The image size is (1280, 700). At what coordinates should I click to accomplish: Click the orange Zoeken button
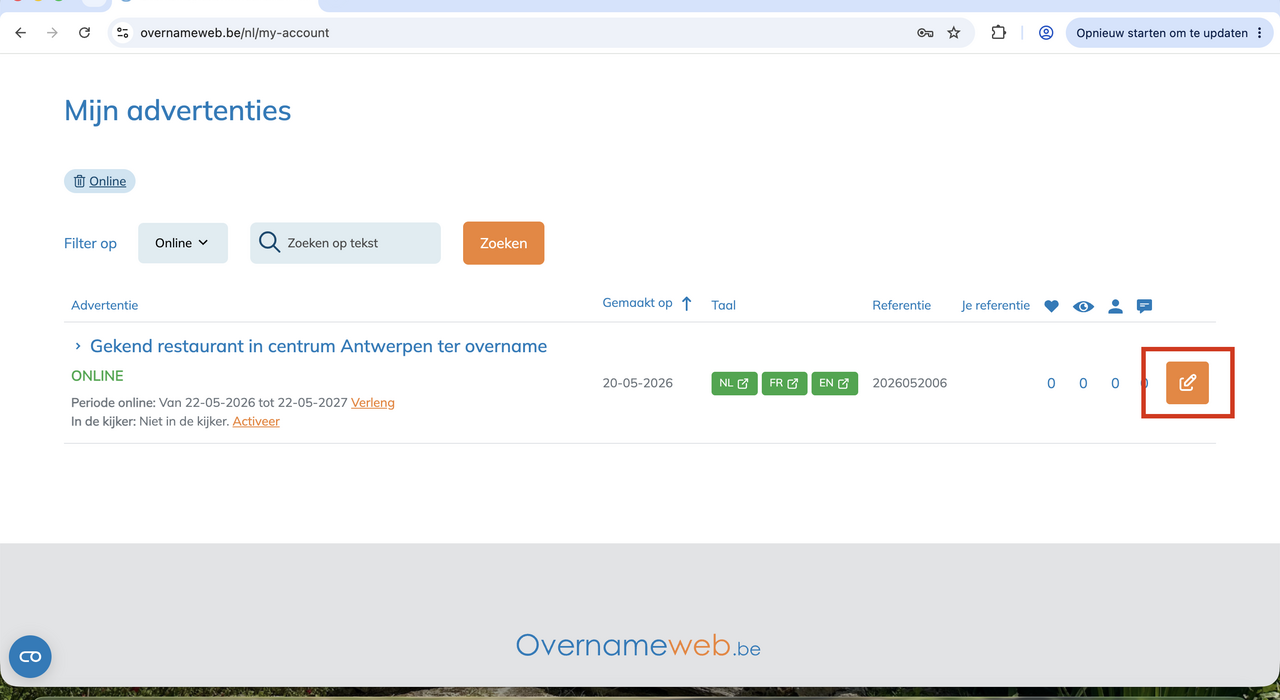pyautogui.click(x=503, y=243)
